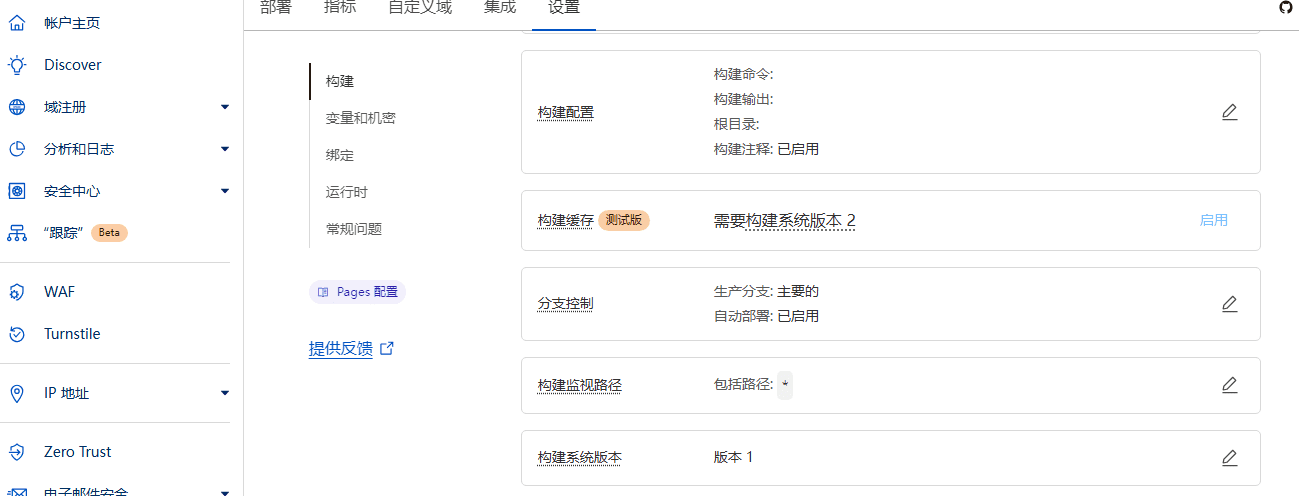Click the Discover lightbulb icon
The width and height of the screenshot is (1299, 496).
coord(17,65)
